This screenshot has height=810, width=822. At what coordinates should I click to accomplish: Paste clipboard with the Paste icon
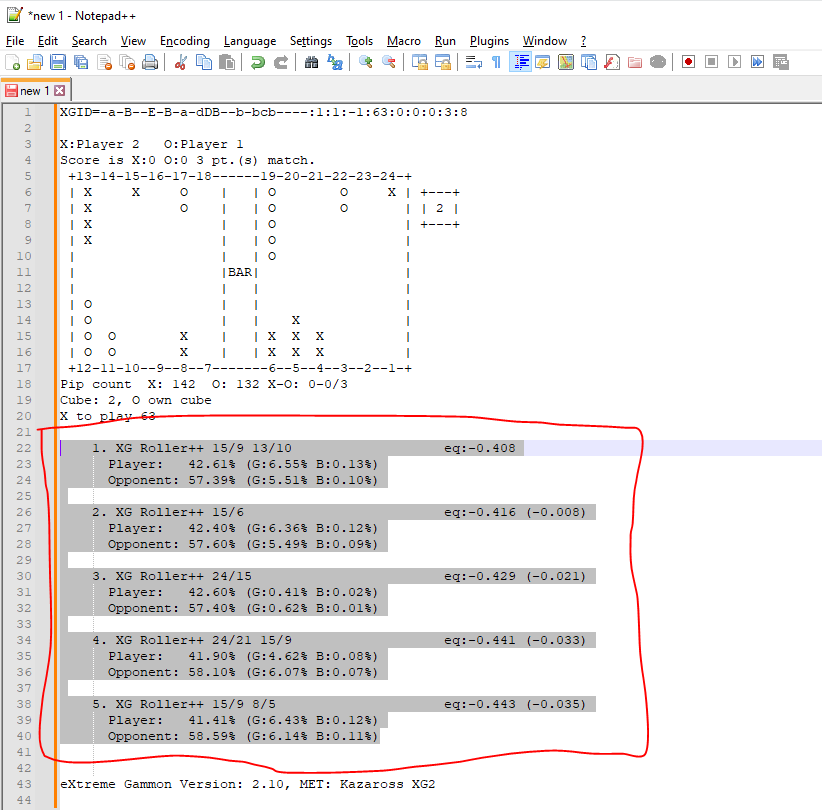227,62
